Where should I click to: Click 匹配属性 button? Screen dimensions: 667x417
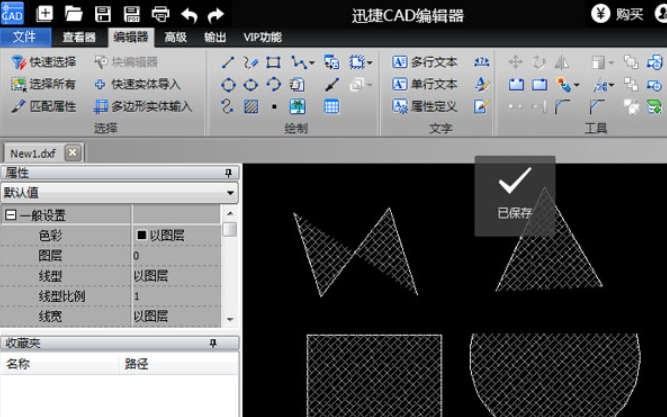tap(43, 106)
